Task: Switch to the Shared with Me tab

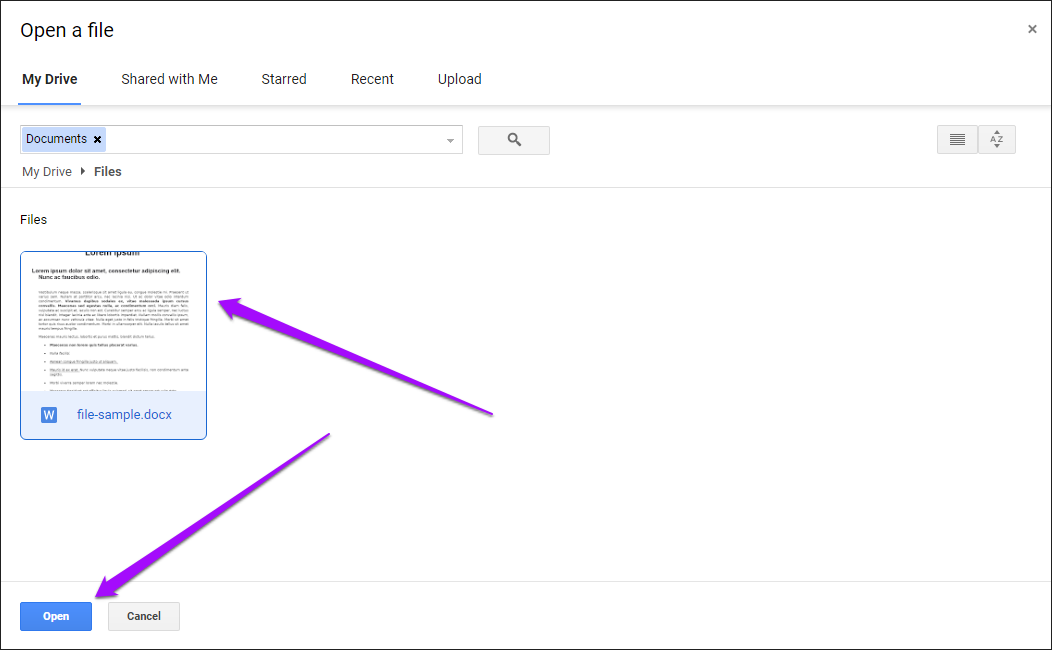Action: coord(169,79)
